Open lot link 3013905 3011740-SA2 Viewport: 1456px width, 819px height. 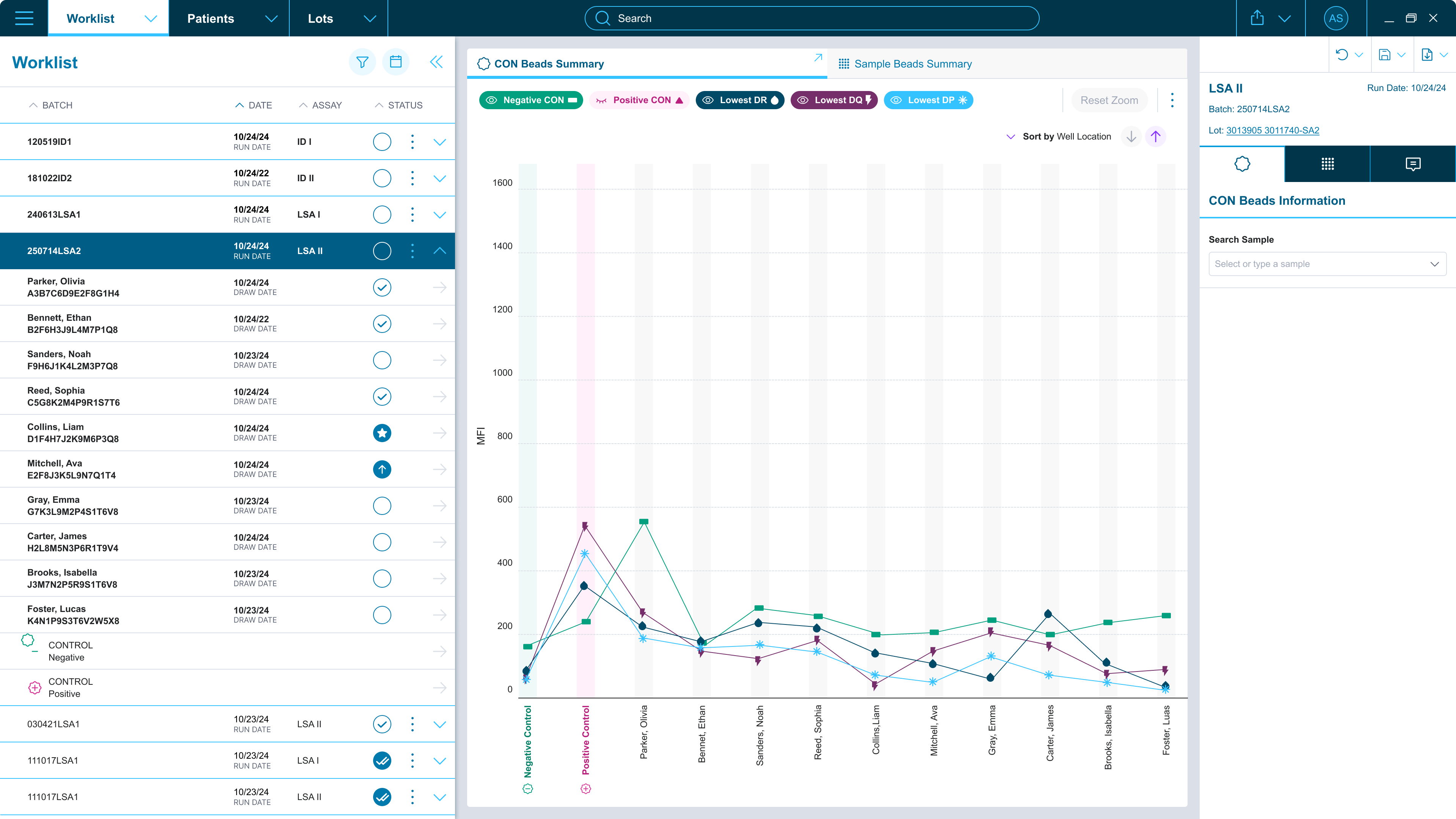click(1272, 130)
